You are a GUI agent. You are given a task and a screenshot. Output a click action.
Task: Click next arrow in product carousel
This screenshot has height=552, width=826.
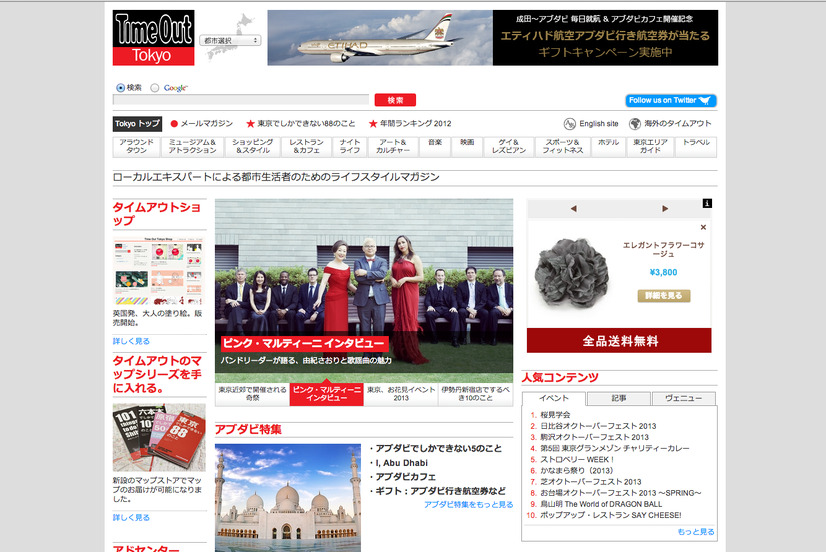pyautogui.click(x=665, y=209)
